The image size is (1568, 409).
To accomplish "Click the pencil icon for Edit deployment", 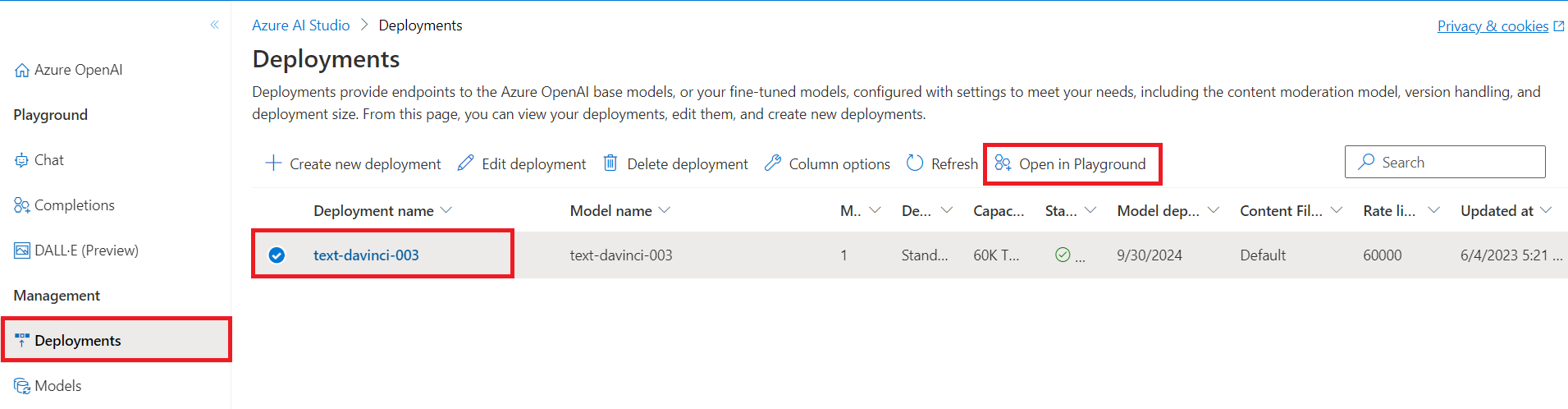I will (x=465, y=163).
